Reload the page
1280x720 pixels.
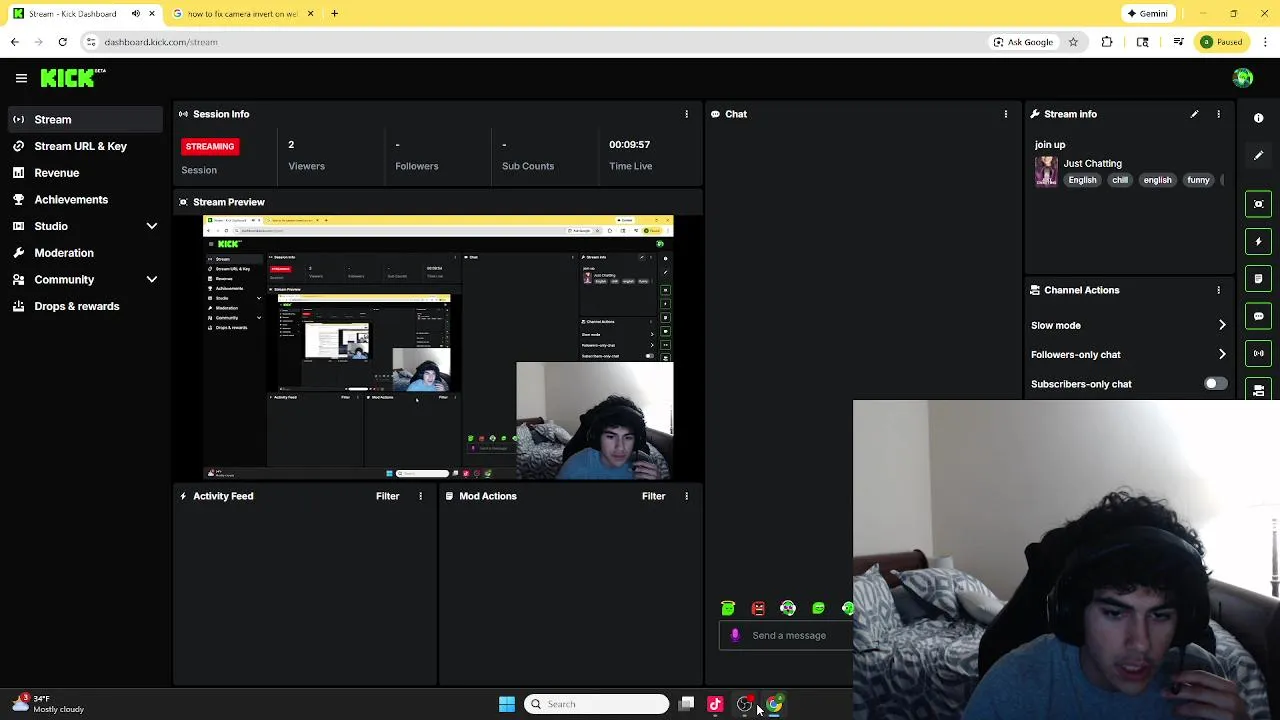62,42
